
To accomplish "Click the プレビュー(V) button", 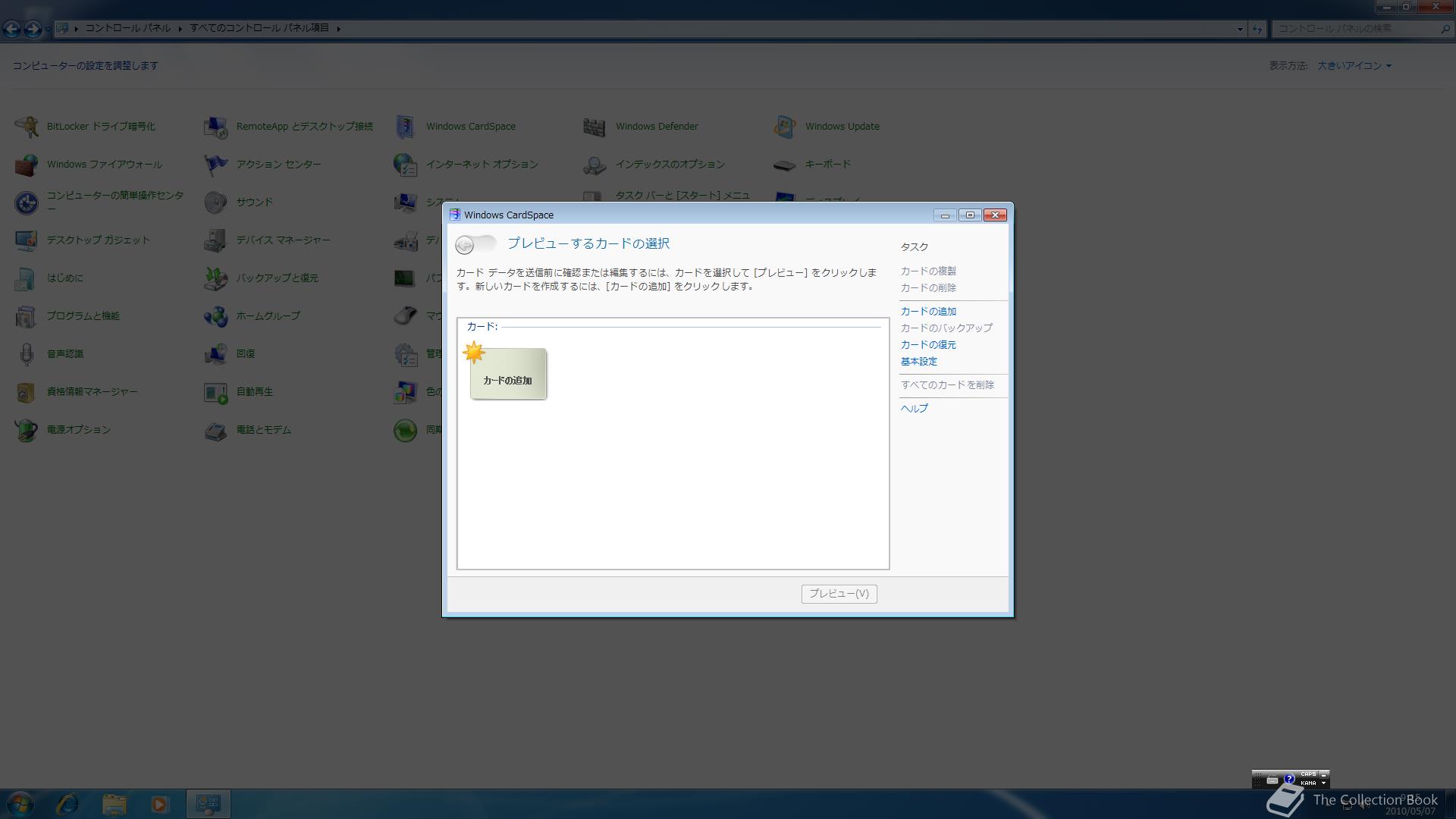I will pyautogui.click(x=839, y=594).
